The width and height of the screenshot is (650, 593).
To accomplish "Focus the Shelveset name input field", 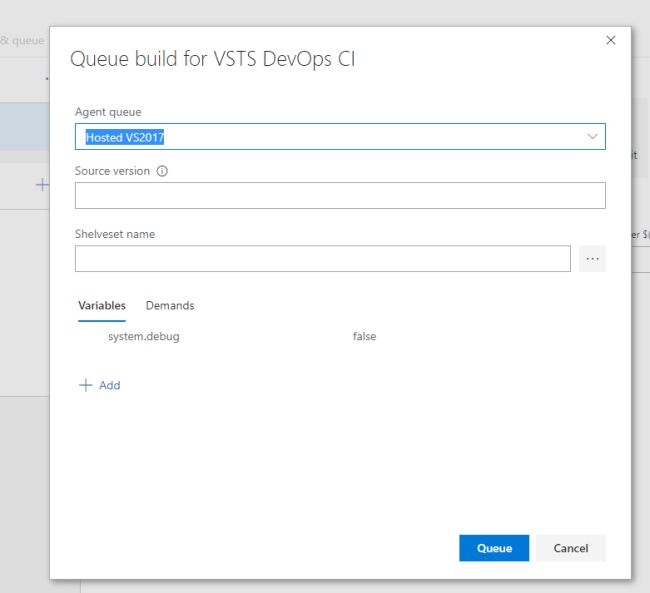I will click(323, 259).
